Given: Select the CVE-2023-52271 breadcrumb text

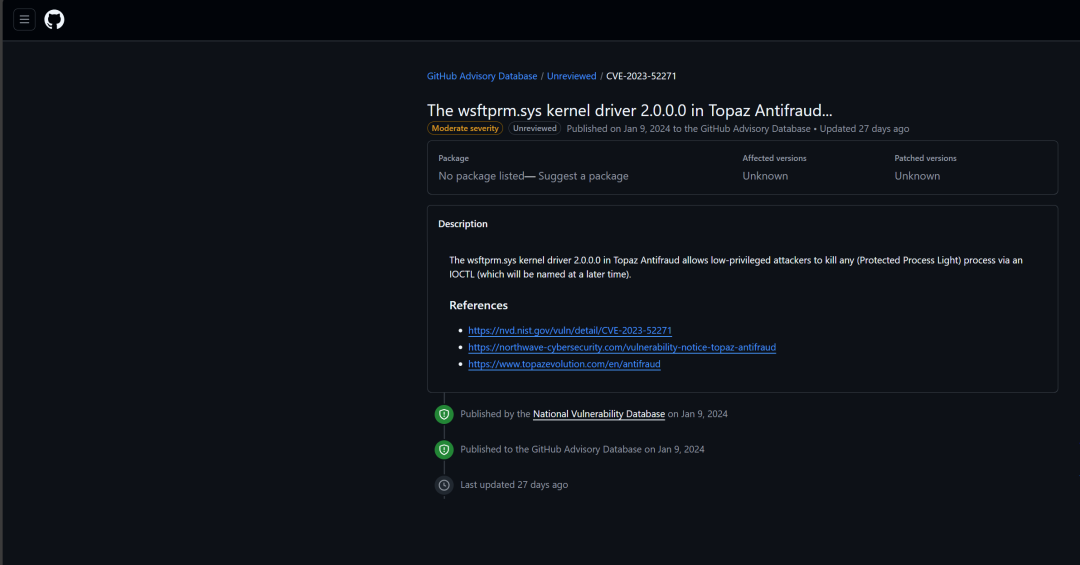Looking at the screenshot, I should [641, 76].
